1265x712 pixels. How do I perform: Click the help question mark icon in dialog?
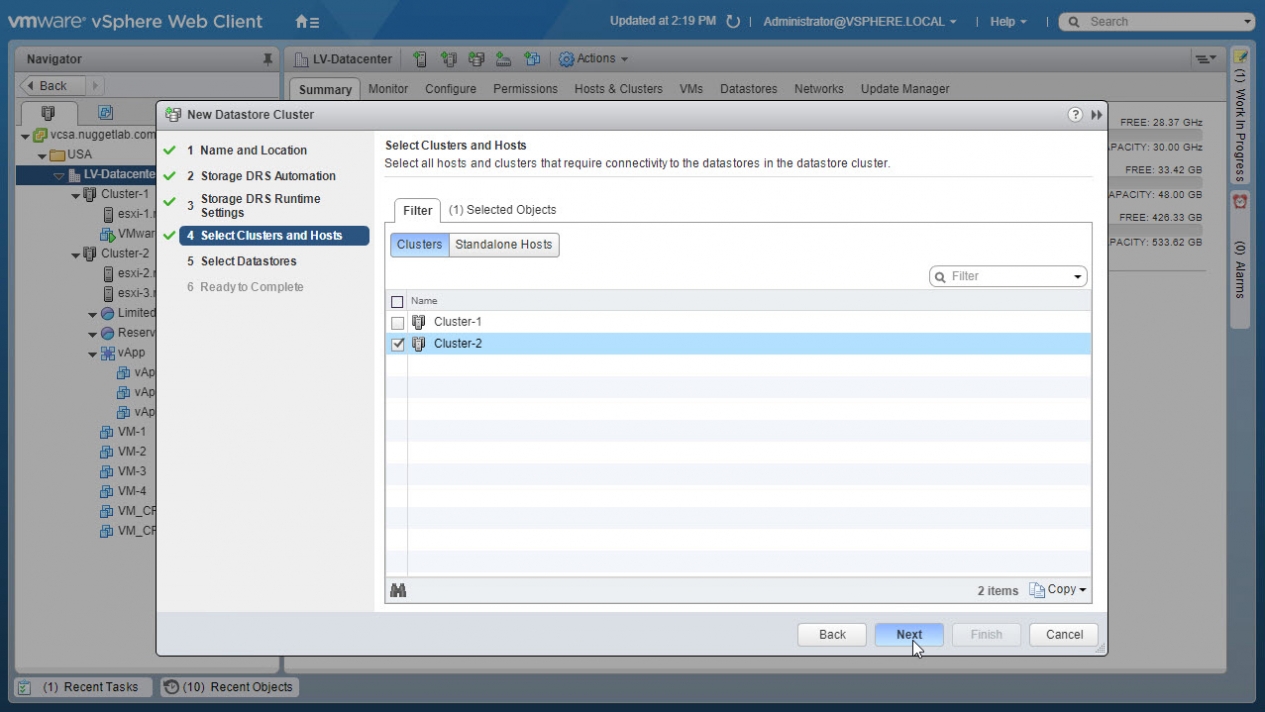(x=1075, y=115)
